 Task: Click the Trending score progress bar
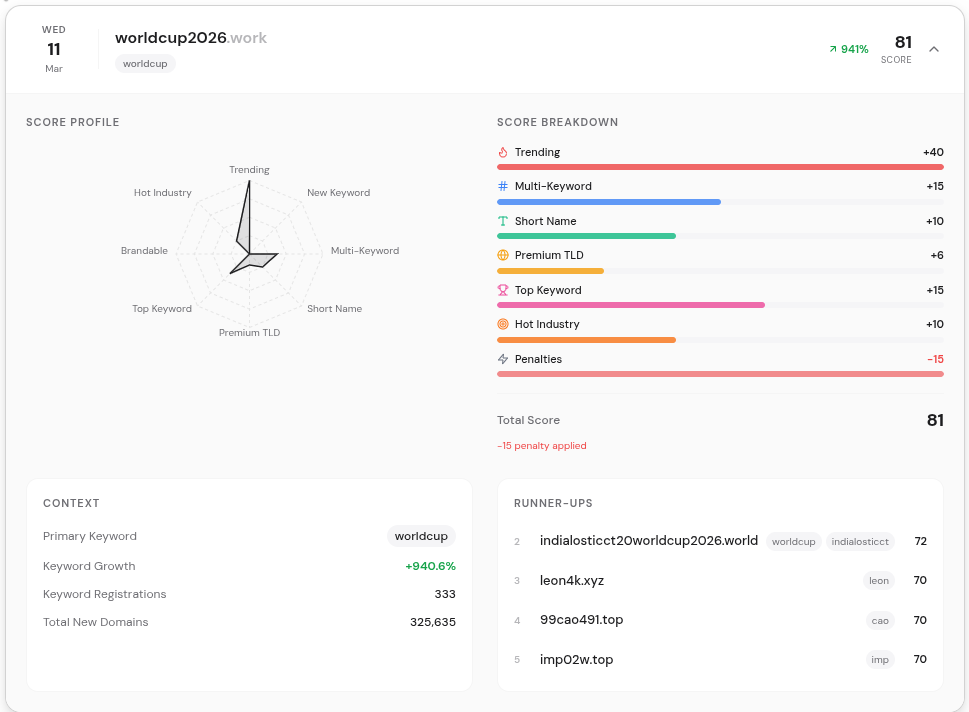click(x=719, y=167)
